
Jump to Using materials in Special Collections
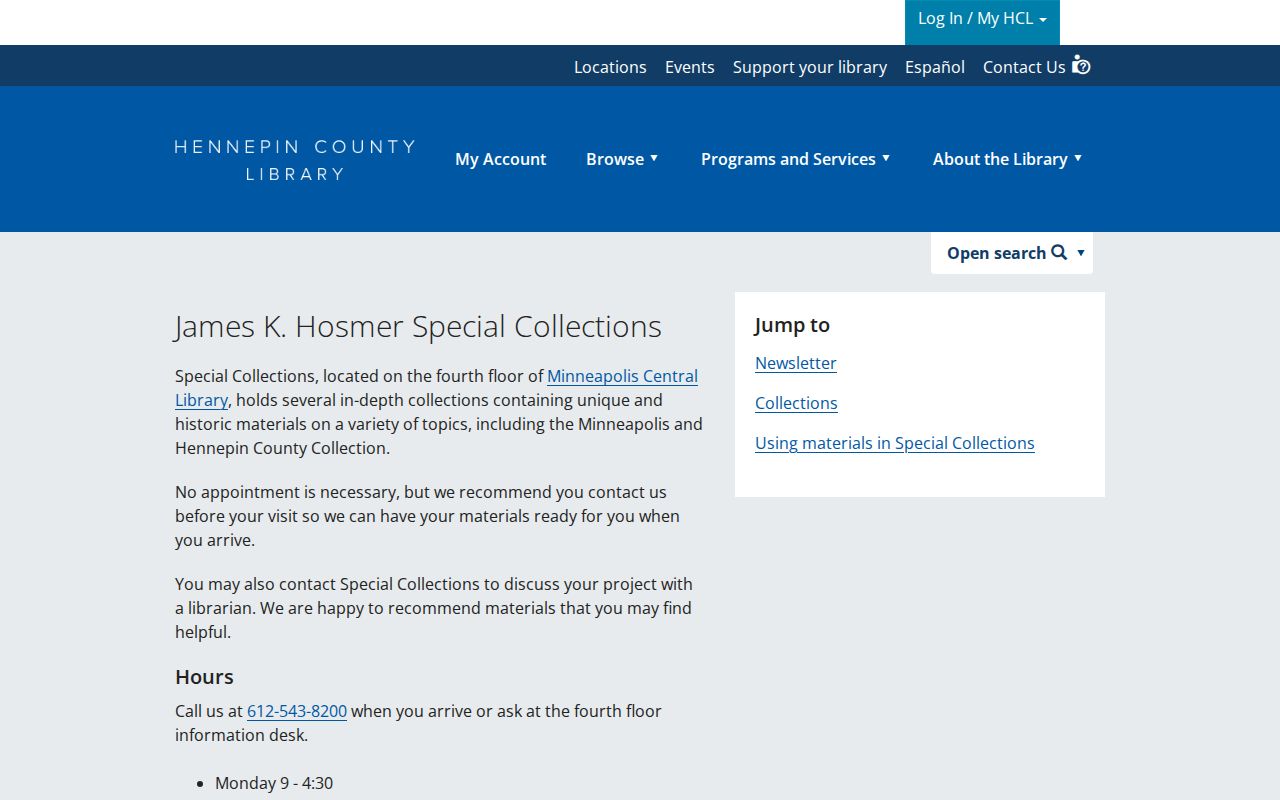click(895, 443)
